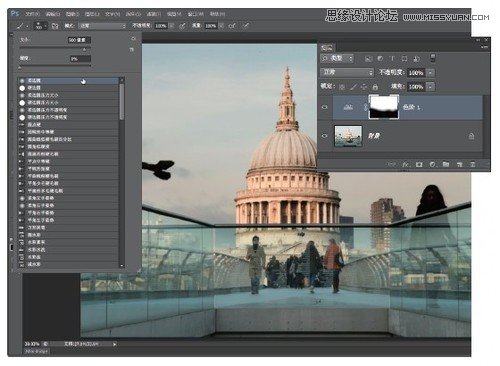Image resolution: width=500 pixels, height=366 pixels.
Task: Filter Layers panel by adjustment layers
Action: (380, 59)
